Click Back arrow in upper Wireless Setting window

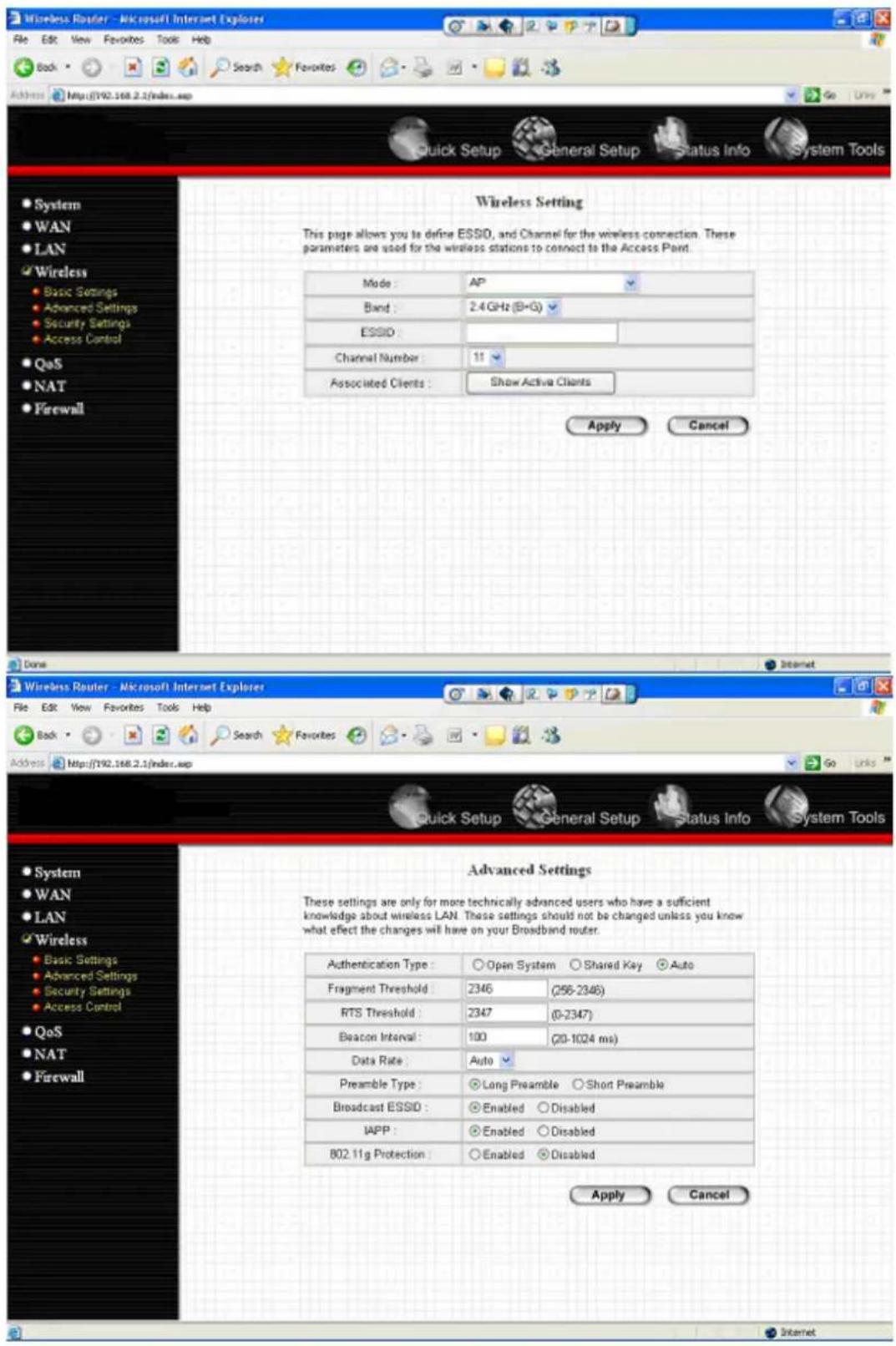[24, 68]
